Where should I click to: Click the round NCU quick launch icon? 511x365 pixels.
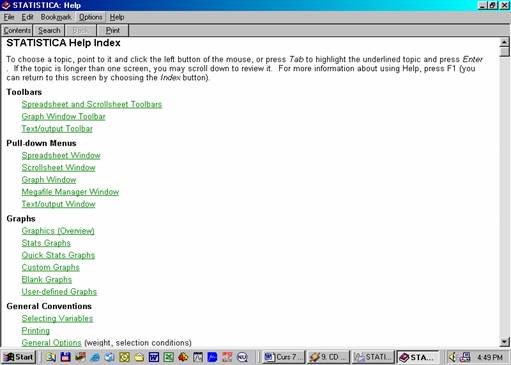pyautogui.click(x=242, y=357)
